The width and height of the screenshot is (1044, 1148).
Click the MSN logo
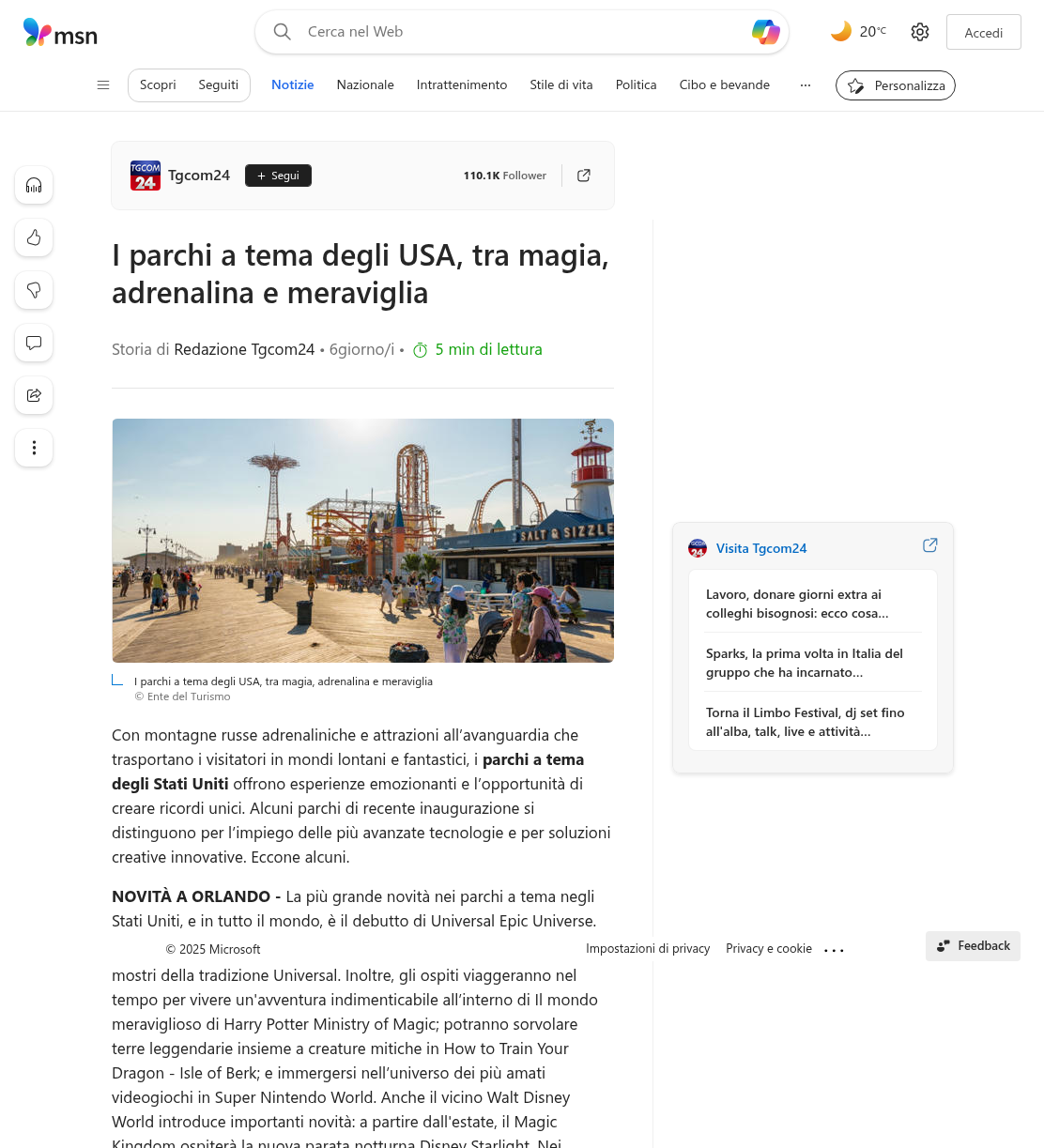pyautogui.click(x=60, y=33)
